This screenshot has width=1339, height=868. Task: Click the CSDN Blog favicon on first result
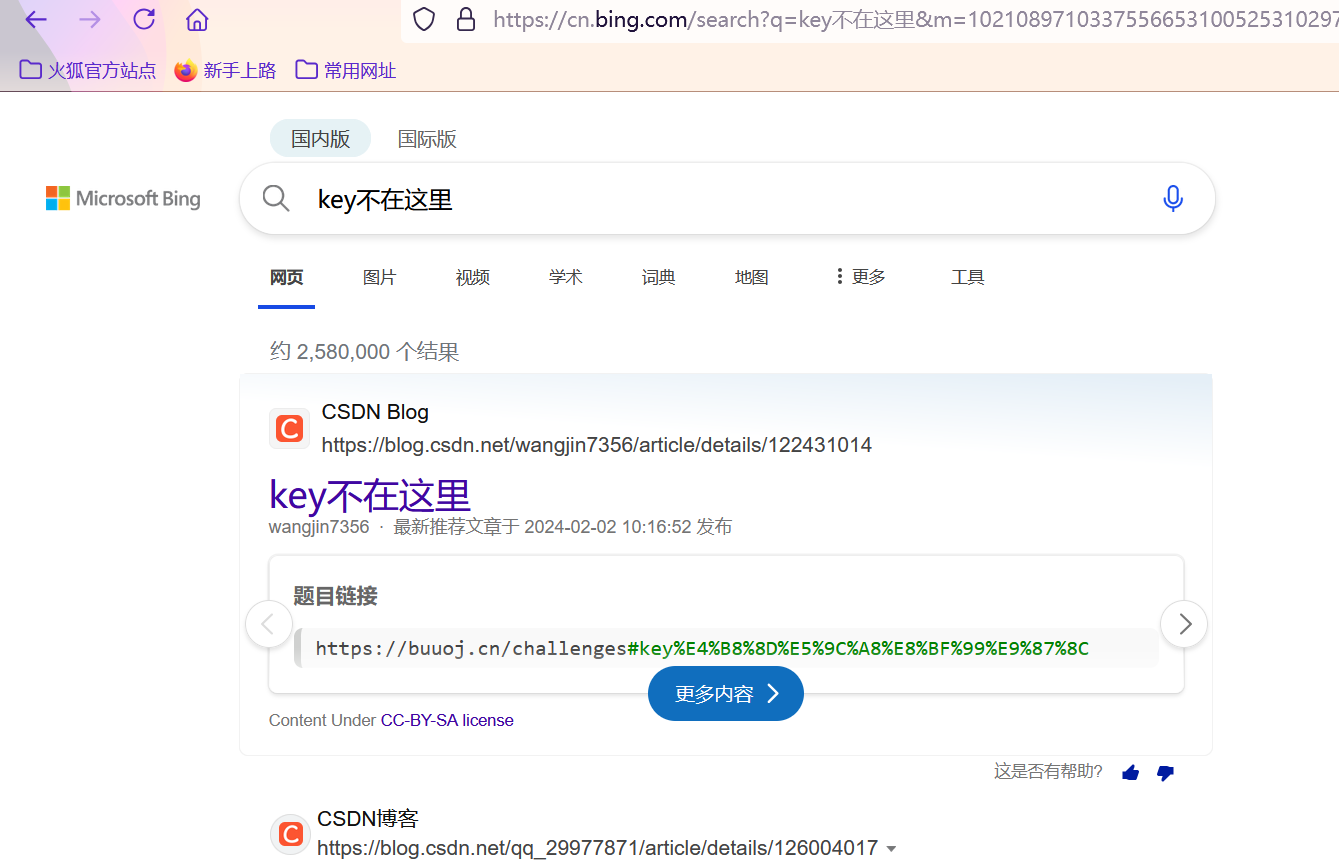(289, 428)
